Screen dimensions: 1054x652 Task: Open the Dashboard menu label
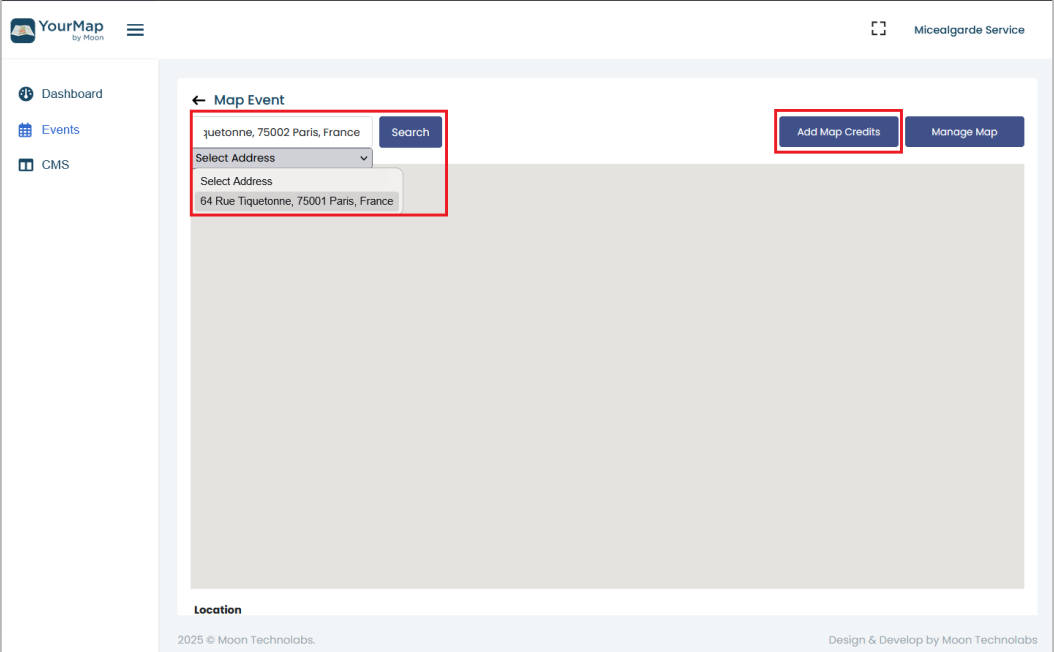coord(72,94)
